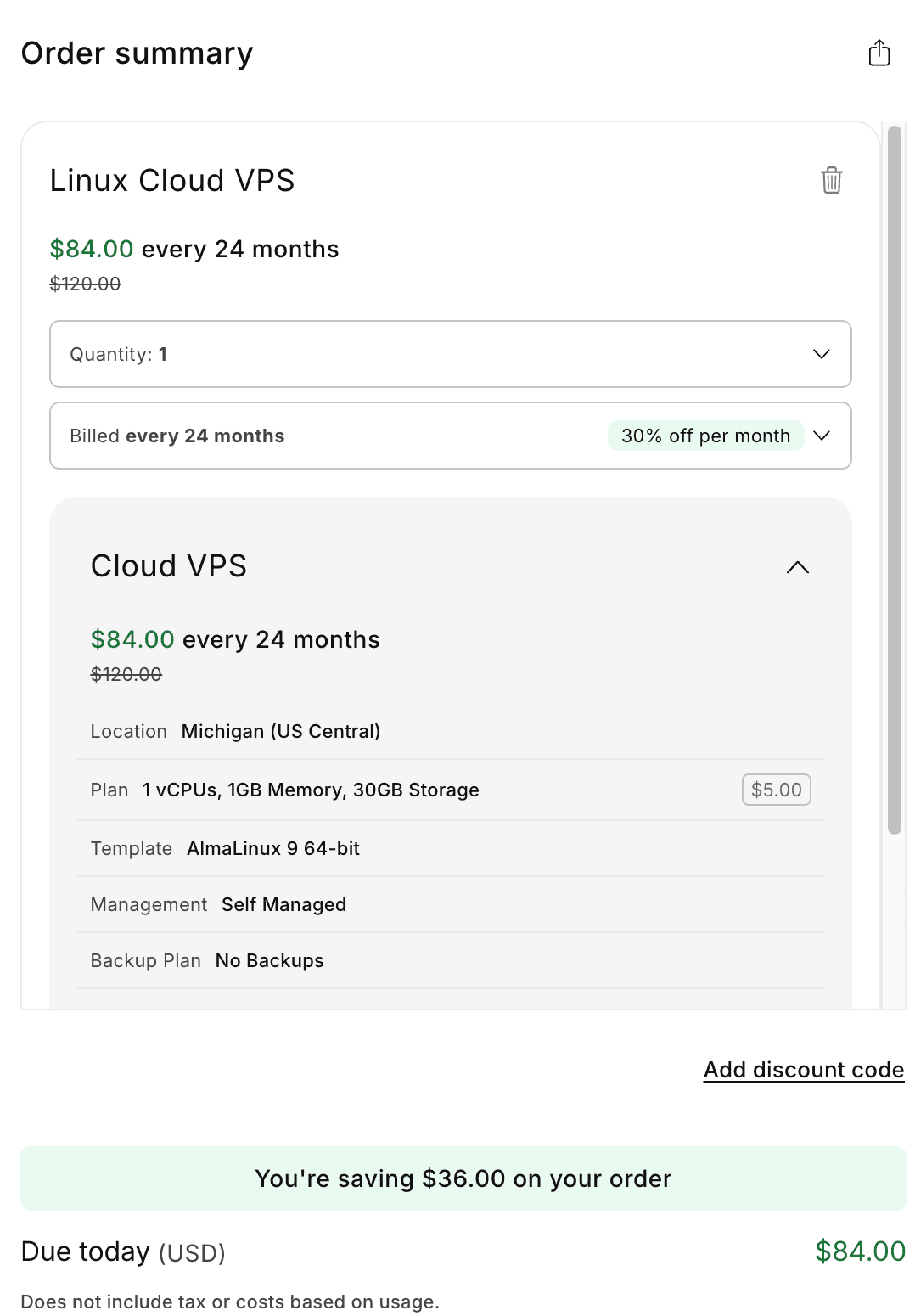Click the AlmaLinux 9 64-bit template value
Viewport: 915px width, 1316px height.
272,848
